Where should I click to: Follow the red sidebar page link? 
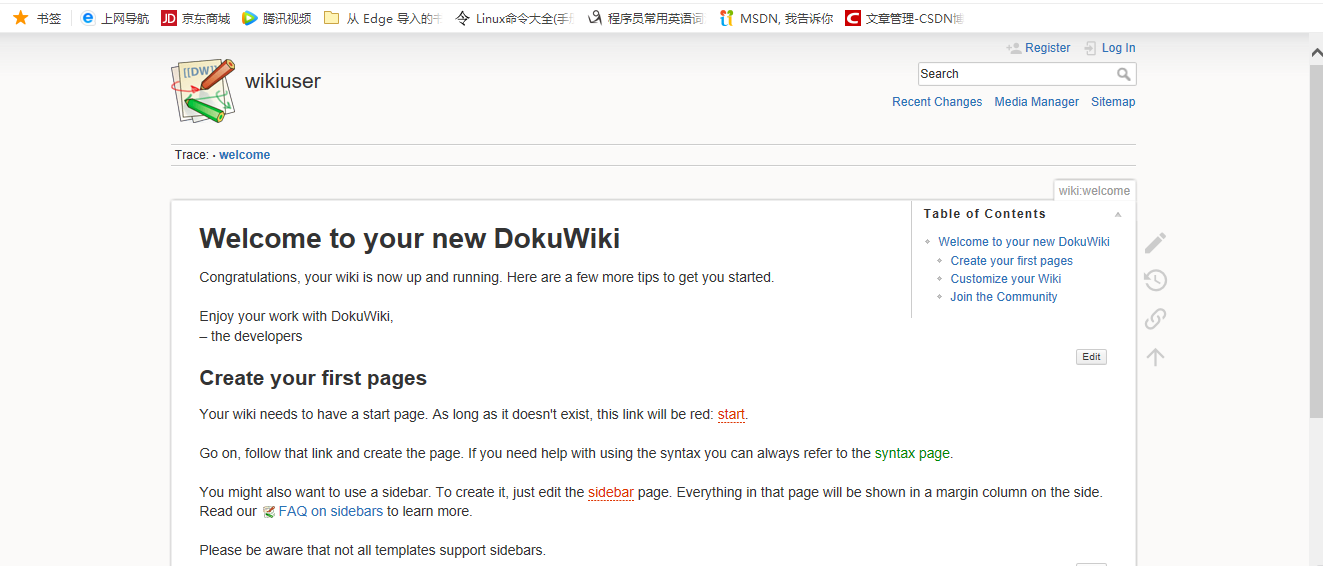611,492
